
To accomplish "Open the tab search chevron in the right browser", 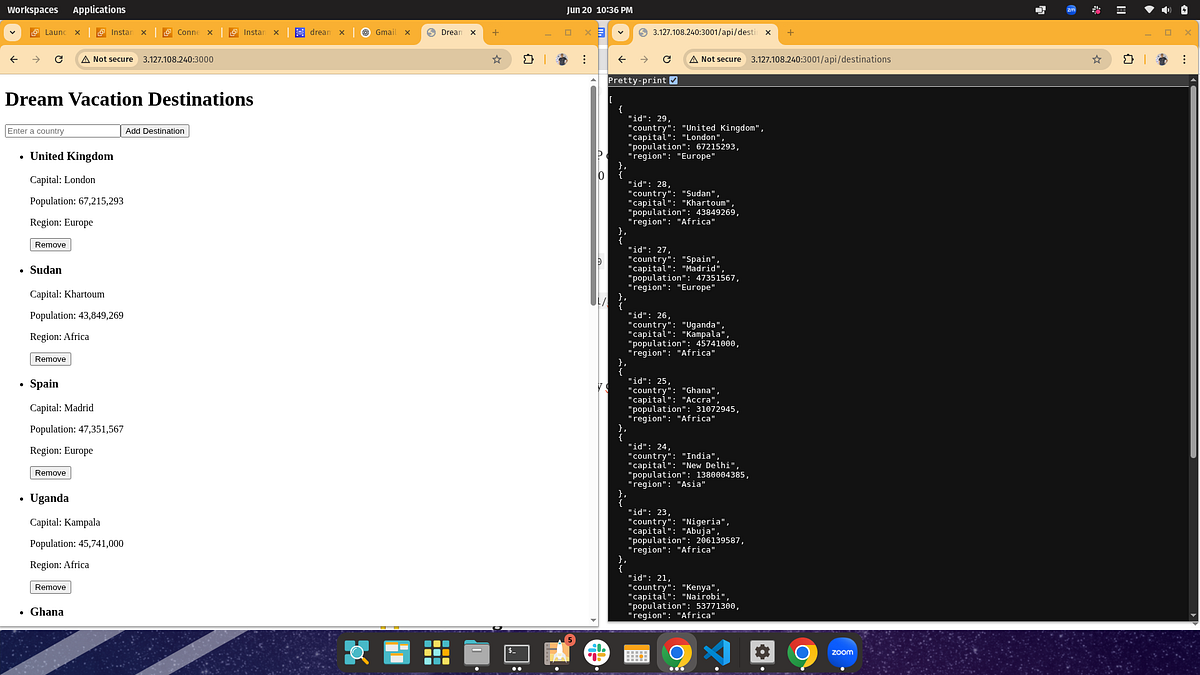I will tap(619, 32).
